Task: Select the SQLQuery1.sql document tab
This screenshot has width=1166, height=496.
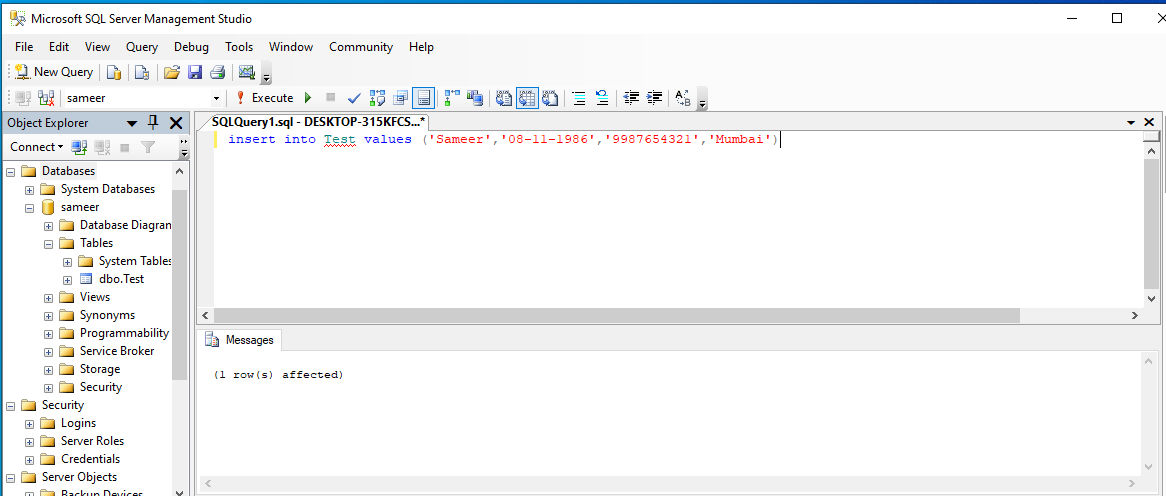Action: click(318, 121)
